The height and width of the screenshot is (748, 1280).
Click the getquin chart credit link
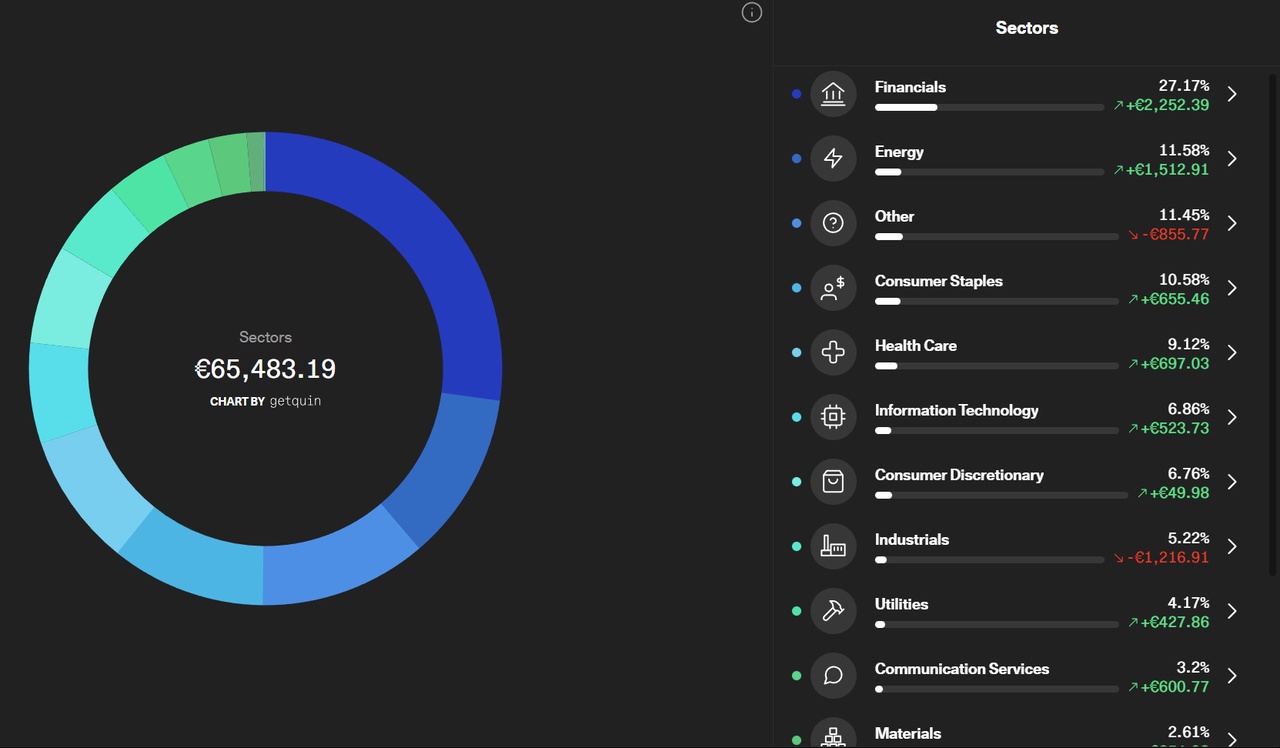(x=295, y=401)
